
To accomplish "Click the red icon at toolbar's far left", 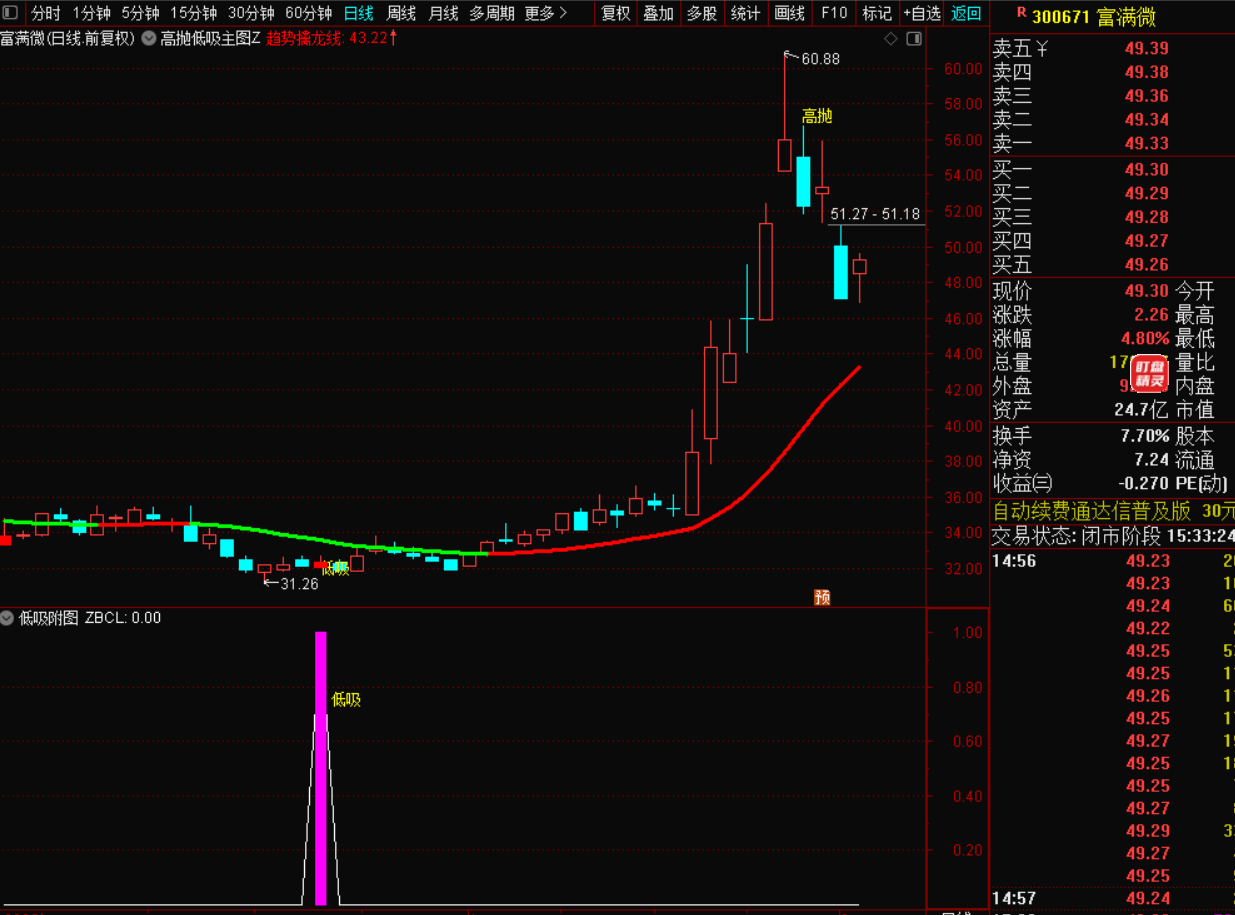I will click(x=12, y=14).
